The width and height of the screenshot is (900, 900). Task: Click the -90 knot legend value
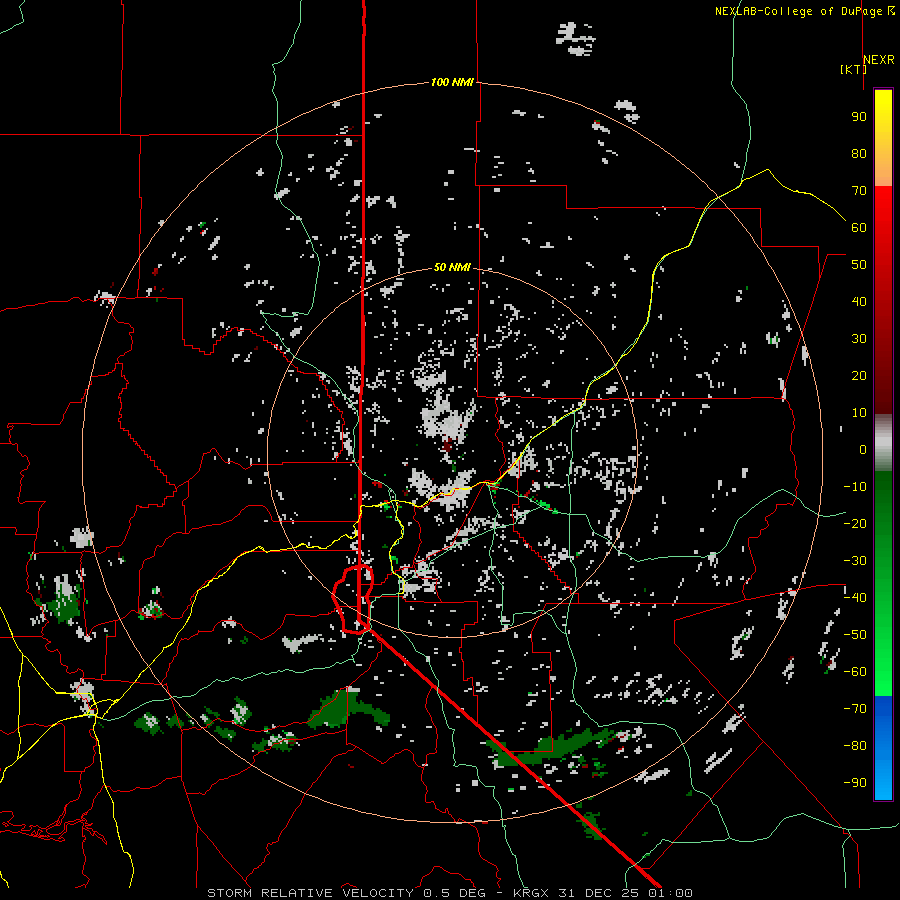(x=855, y=783)
